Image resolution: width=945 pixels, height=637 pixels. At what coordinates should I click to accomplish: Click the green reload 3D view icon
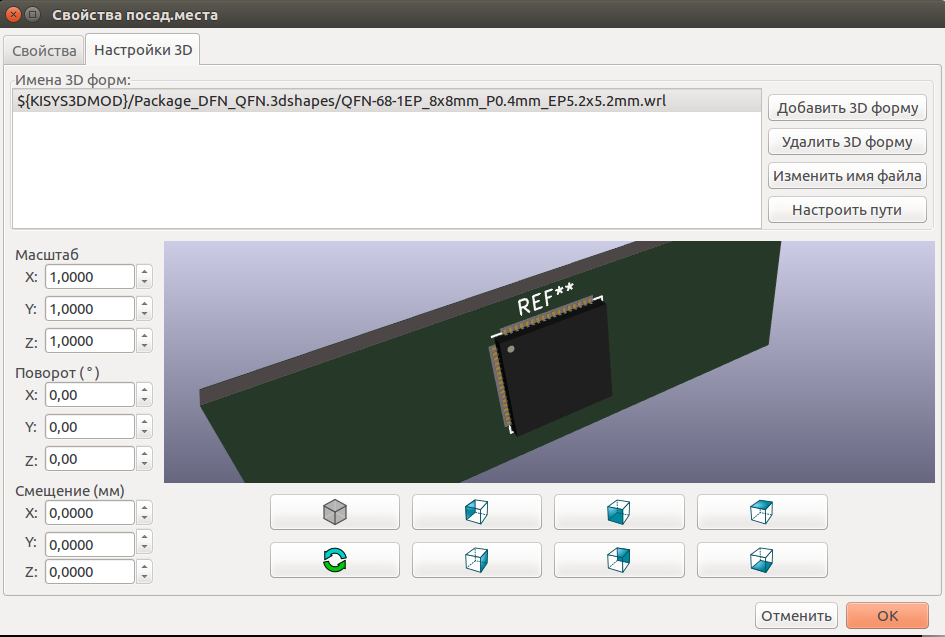point(334,560)
